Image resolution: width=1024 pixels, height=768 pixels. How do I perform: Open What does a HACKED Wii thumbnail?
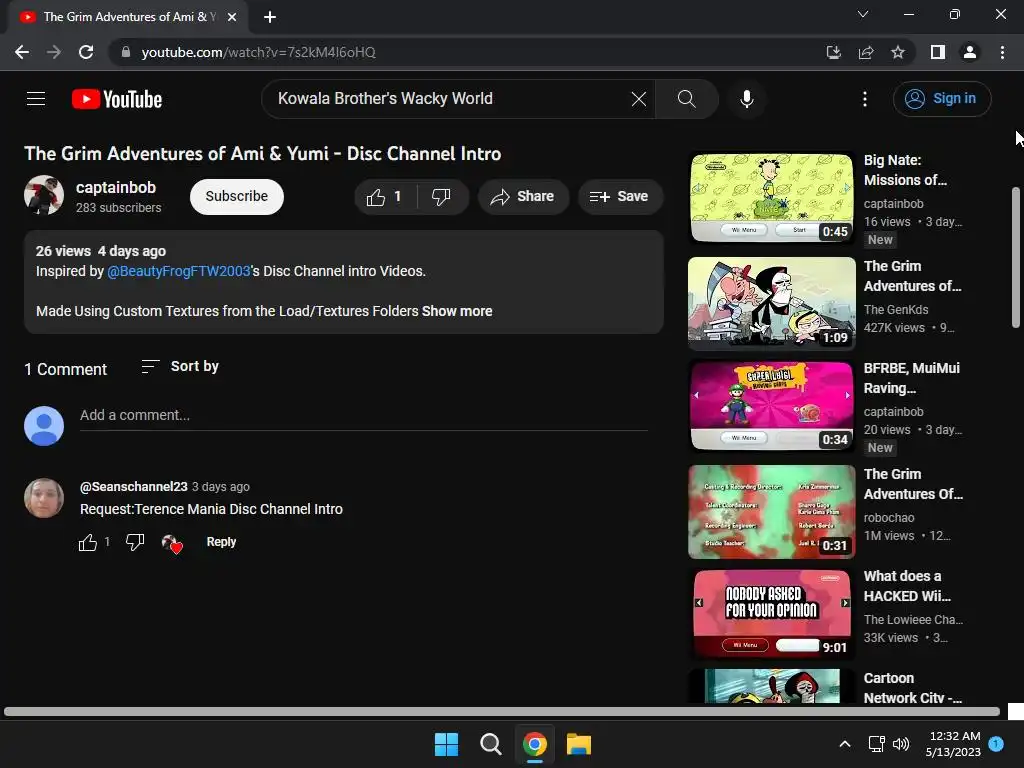(x=771, y=613)
